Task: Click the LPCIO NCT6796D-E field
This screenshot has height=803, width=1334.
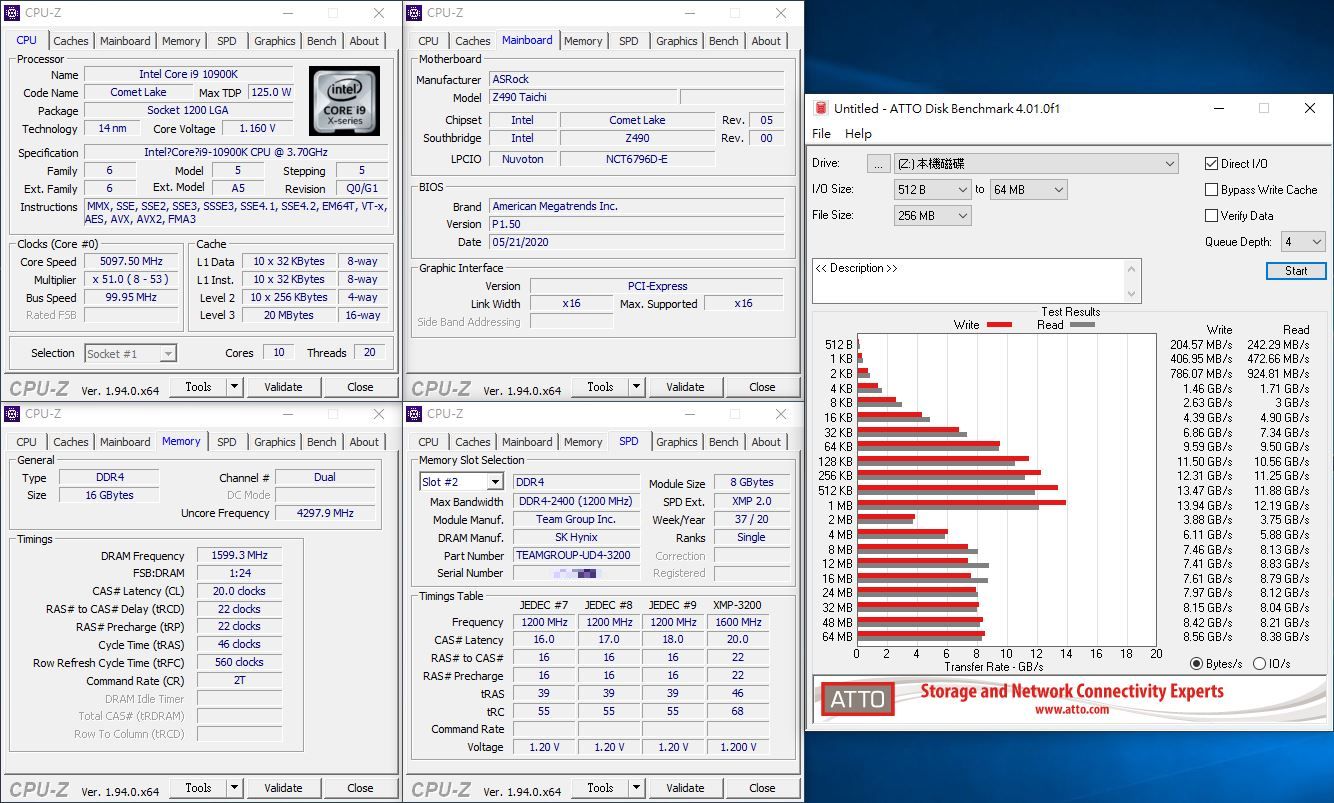Action: coord(637,159)
